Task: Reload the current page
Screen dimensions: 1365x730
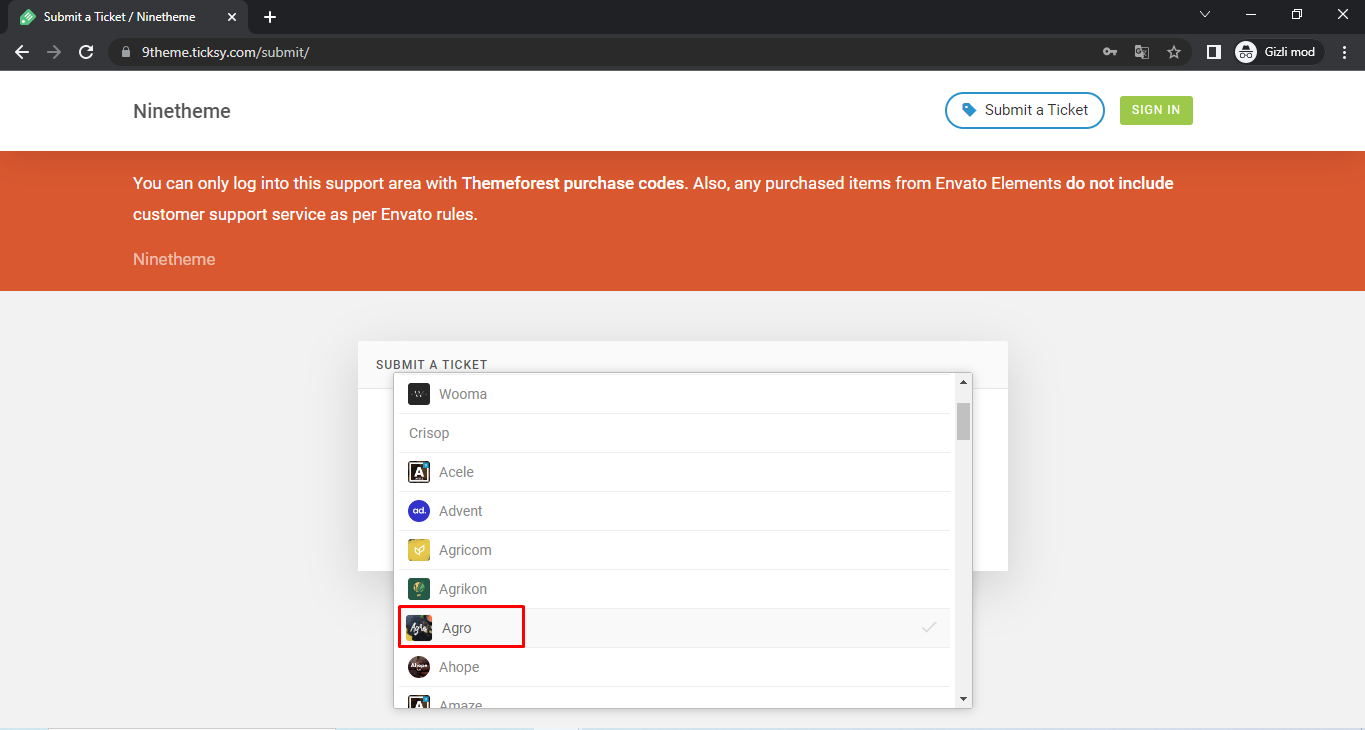Action: (x=86, y=52)
